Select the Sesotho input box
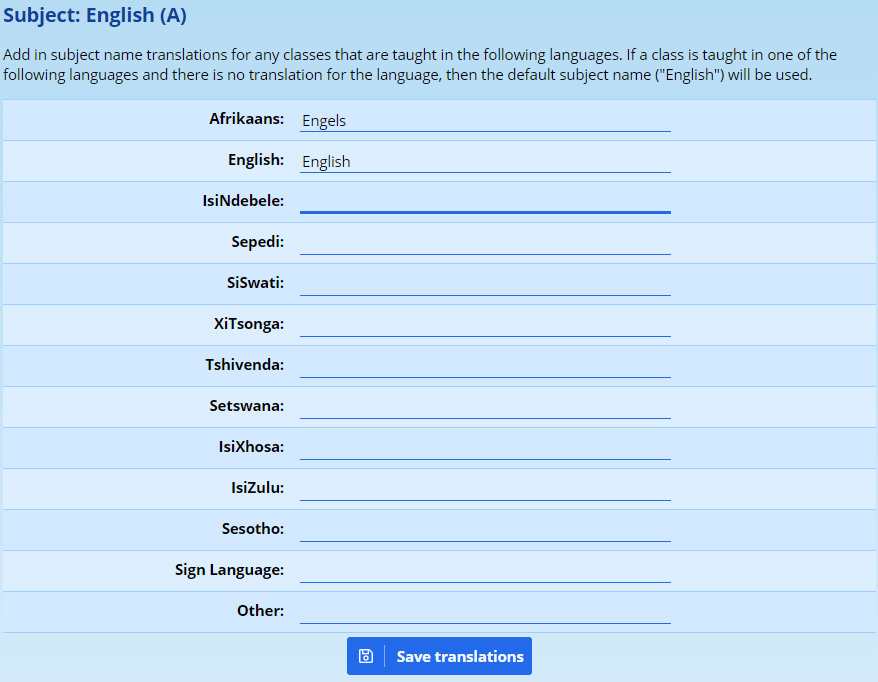Screen dimensions: 878x682 [485, 530]
